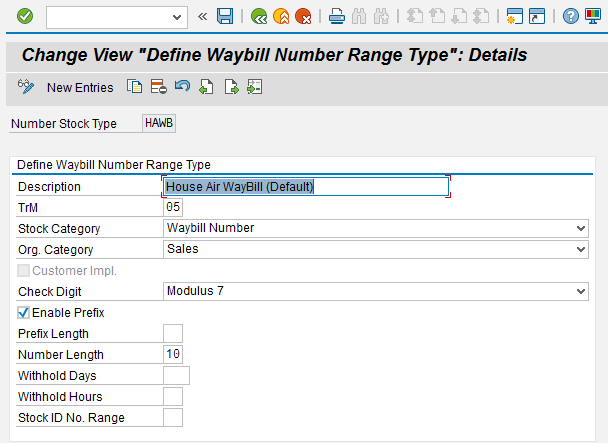This screenshot has width=608, height=443.
Task: Click the Number Length field
Action: pyautogui.click(x=173, y=354)
